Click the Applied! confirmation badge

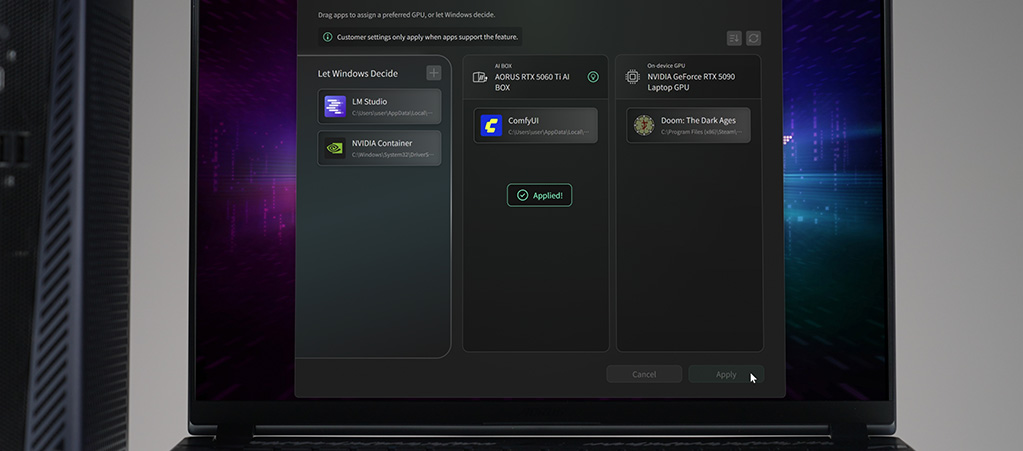pos(540,195)
